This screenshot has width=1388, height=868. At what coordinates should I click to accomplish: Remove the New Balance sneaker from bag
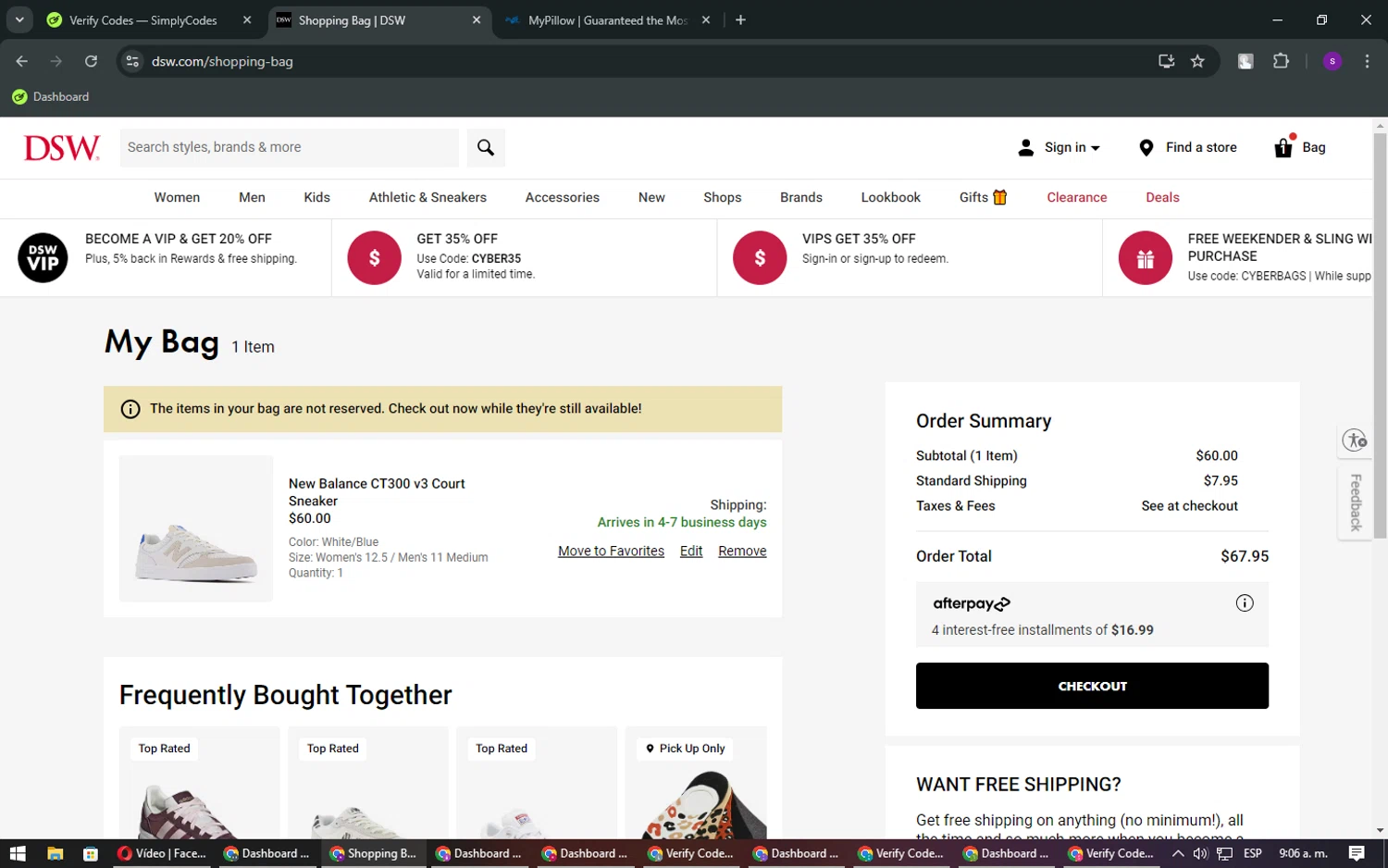742,552
